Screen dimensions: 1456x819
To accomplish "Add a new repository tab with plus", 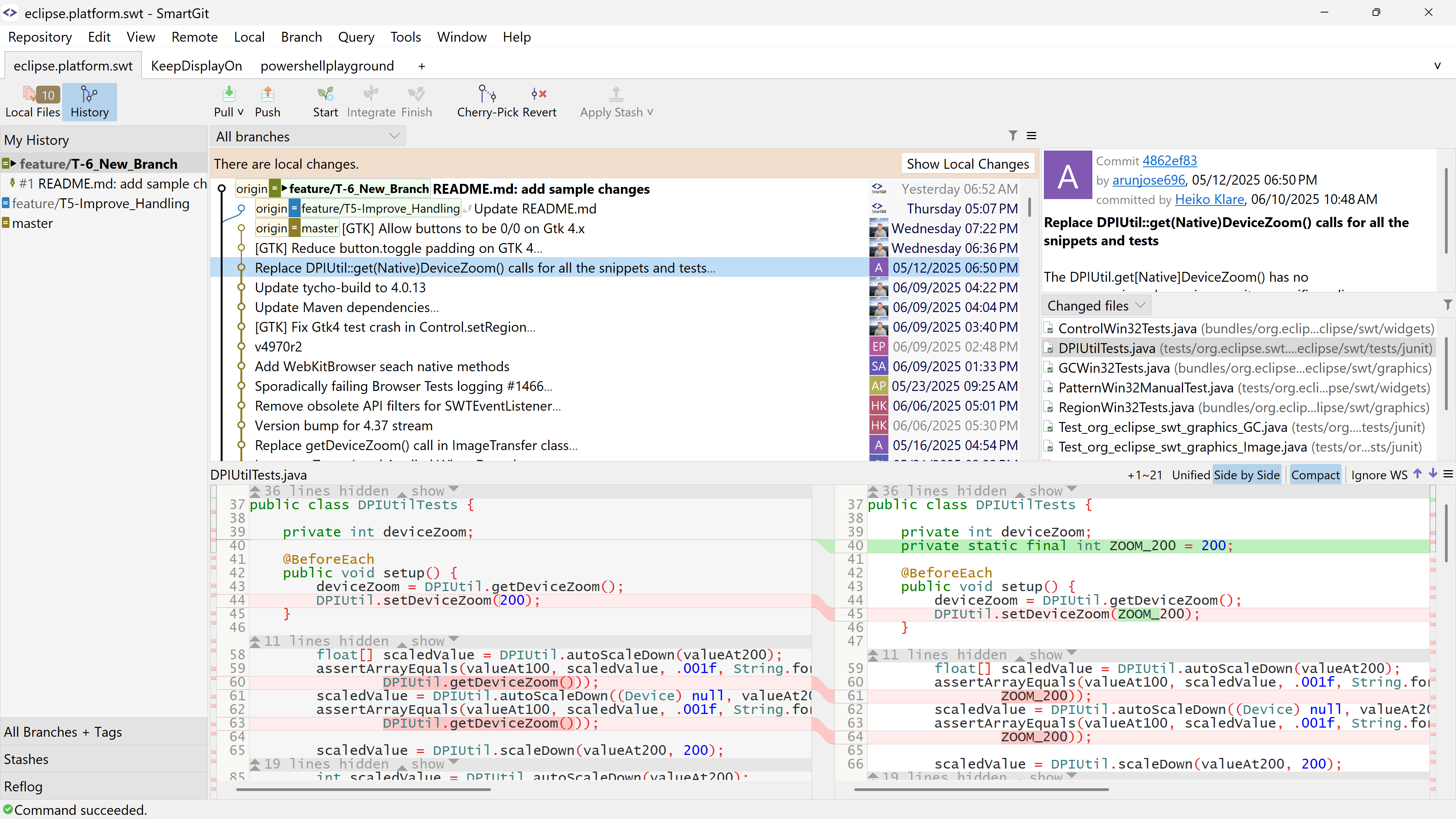I will 422,66.
